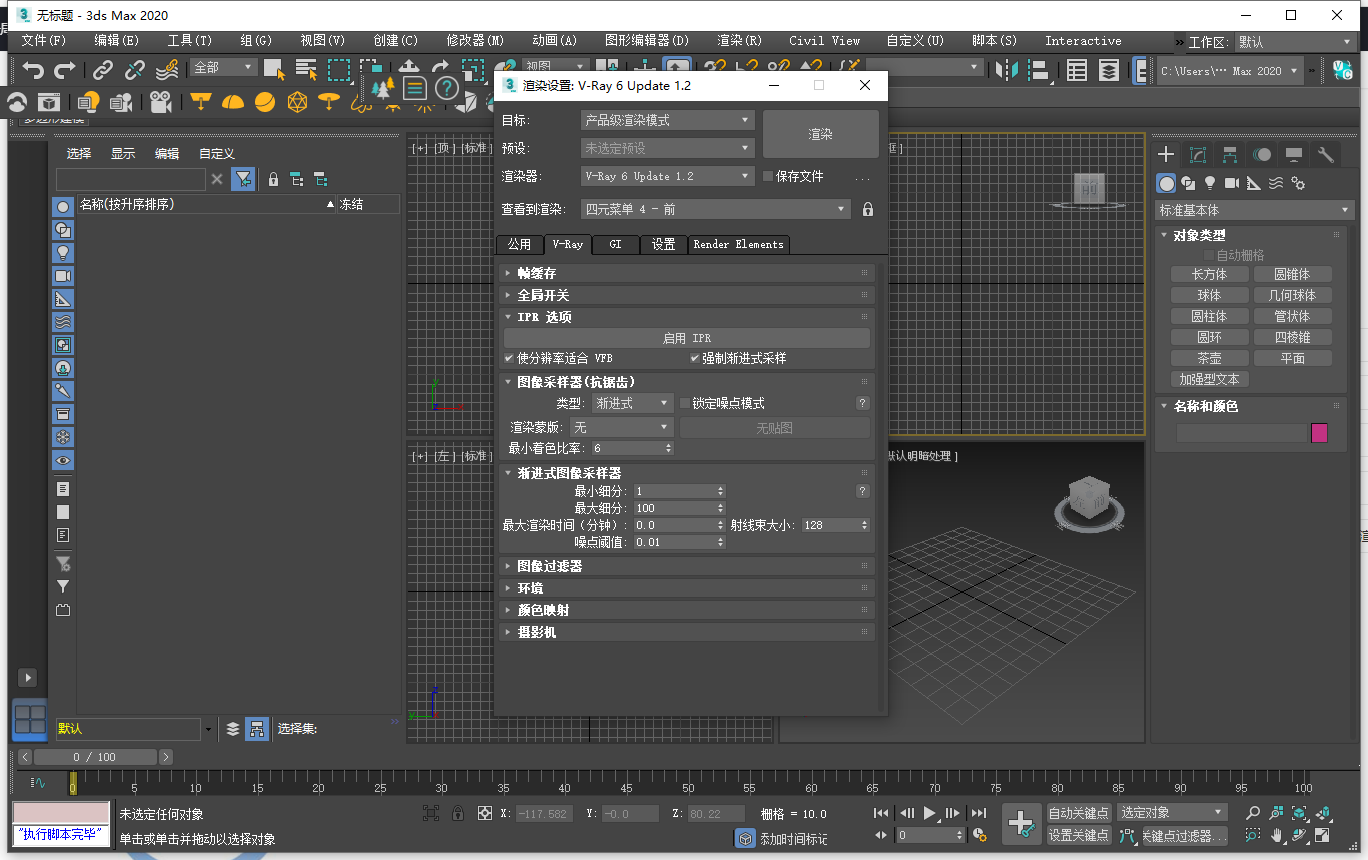Image resolution: width=1368 pixels, height=860 pixels.
Task: Toggle 保存文件 checkbox
Action: (x=768, y=176)
